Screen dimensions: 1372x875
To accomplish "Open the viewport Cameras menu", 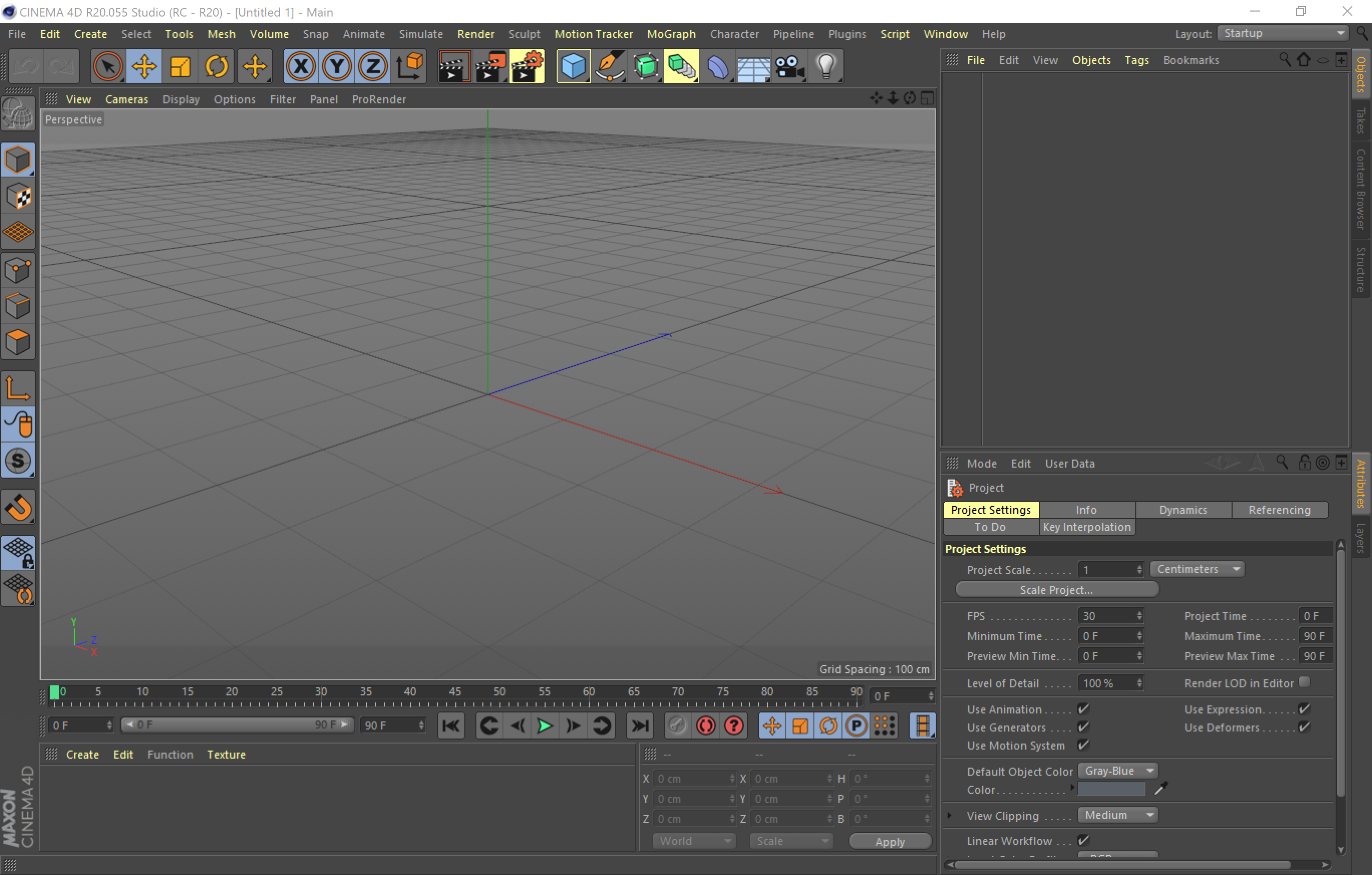I will pos(126,99).
